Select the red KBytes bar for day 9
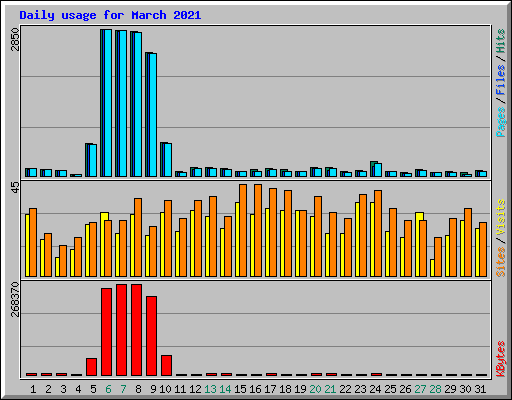Screen dimensions: 512x400 pos(151,336)
